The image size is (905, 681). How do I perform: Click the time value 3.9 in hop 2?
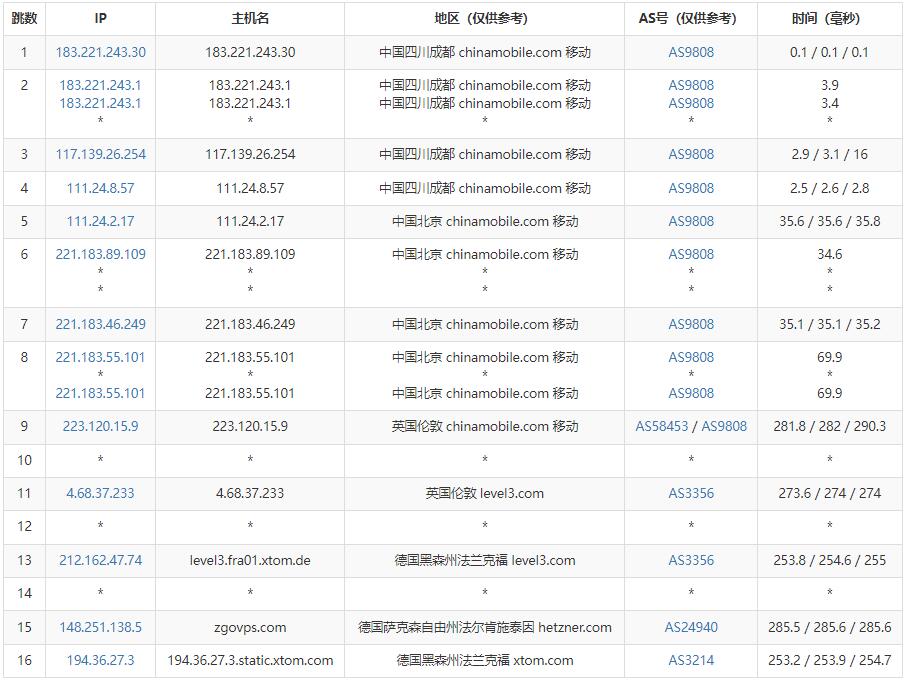(x=829, y=85)
